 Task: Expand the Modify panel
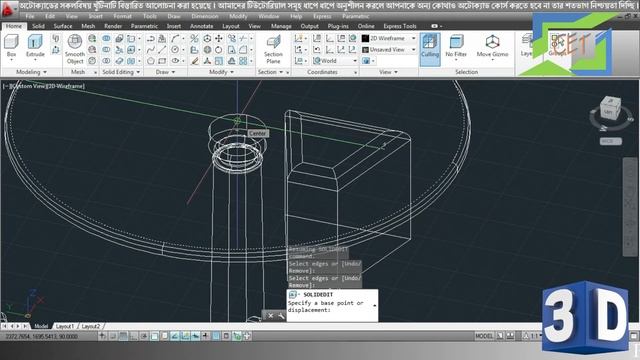tap(222, 72)
